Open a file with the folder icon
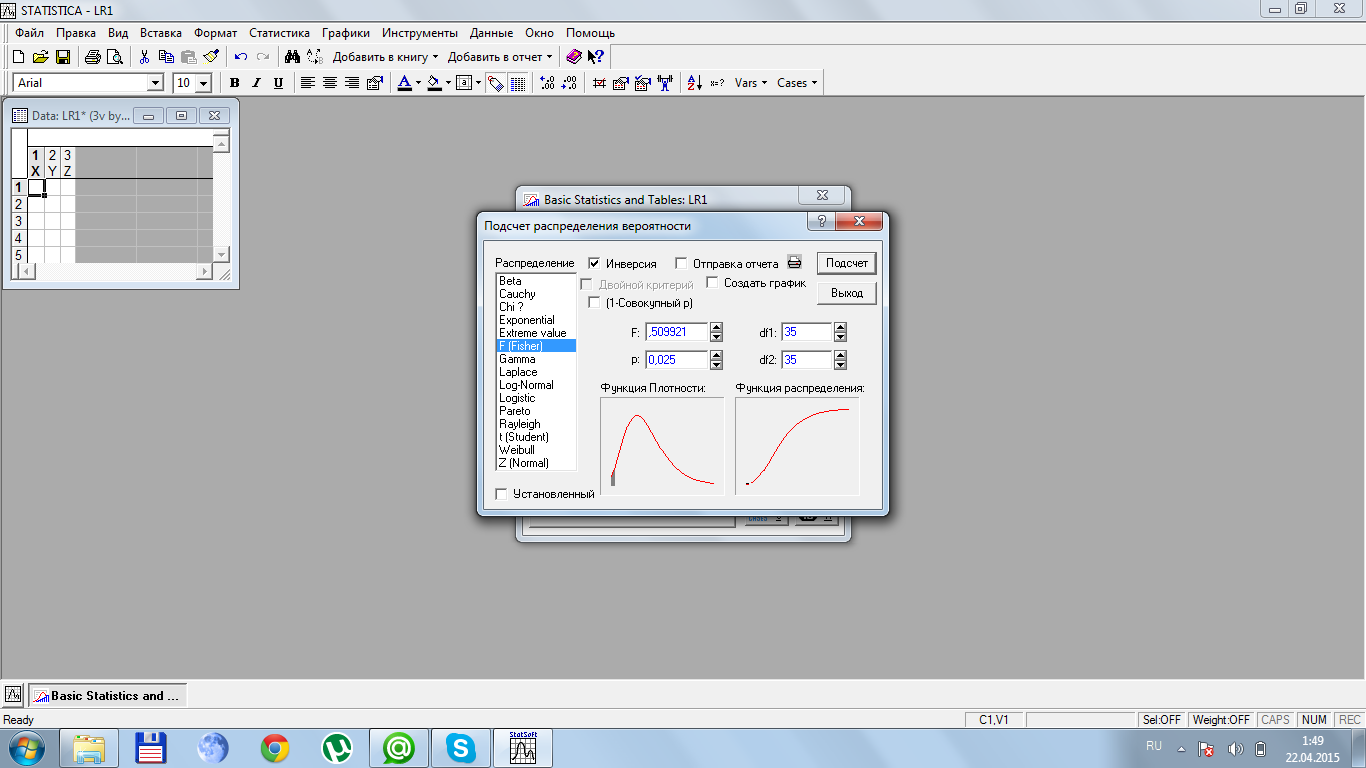1366x768 pixels. [40, 57]
